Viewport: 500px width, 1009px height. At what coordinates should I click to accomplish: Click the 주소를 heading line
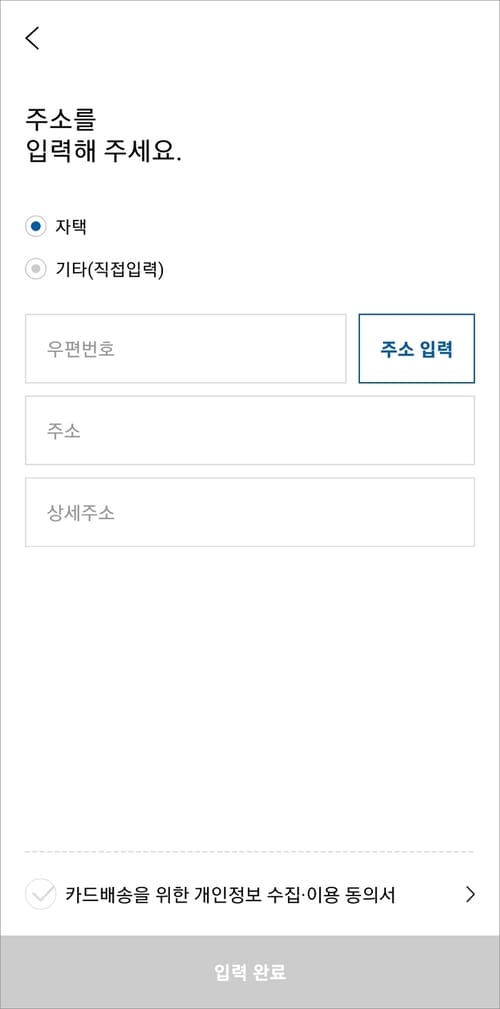(x=60, y=120)
